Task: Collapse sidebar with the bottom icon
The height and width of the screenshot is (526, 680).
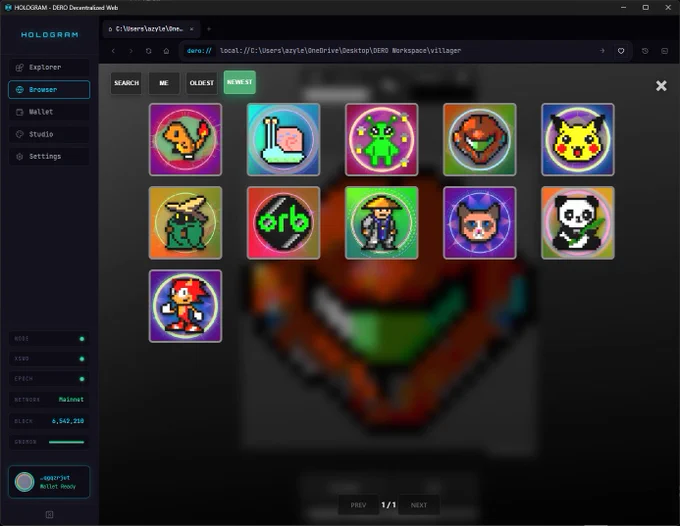Action: point(49,515)
